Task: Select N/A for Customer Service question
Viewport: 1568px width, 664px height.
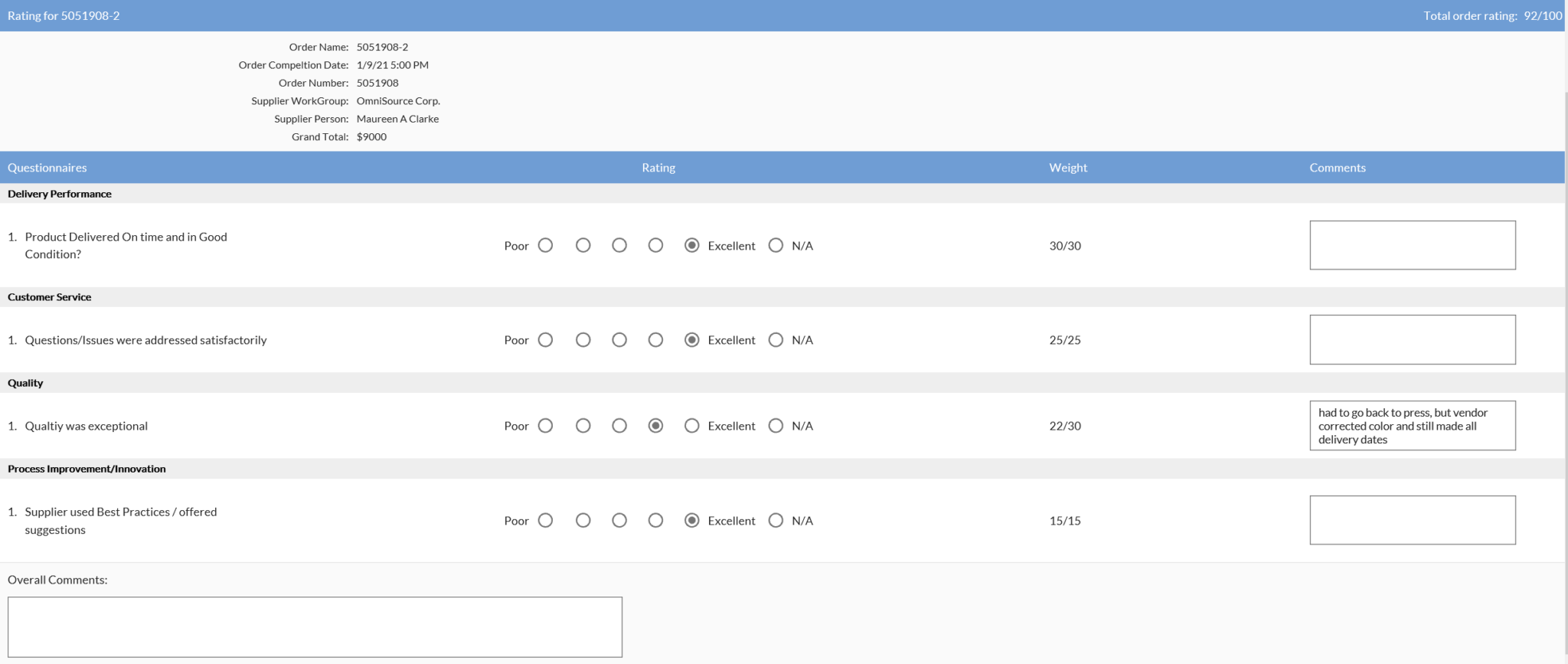Action: tap(776, 339)
